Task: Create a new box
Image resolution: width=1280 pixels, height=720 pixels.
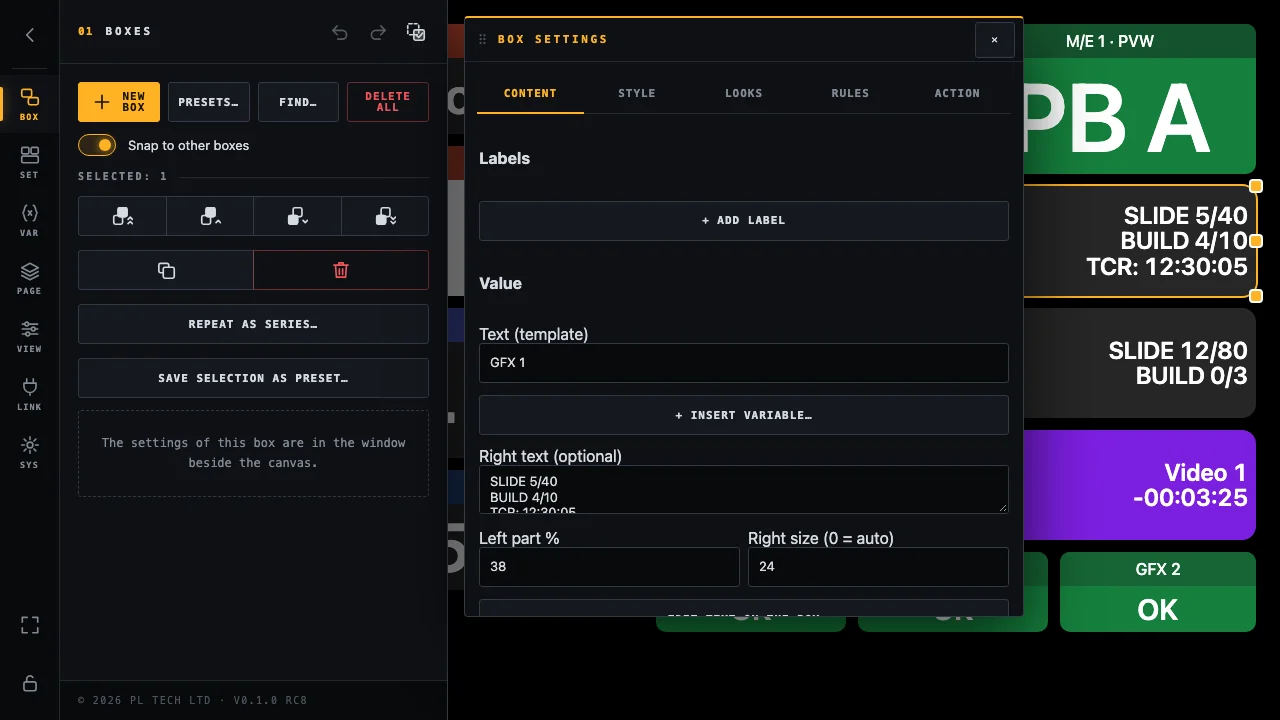Action: pos(119,102)
